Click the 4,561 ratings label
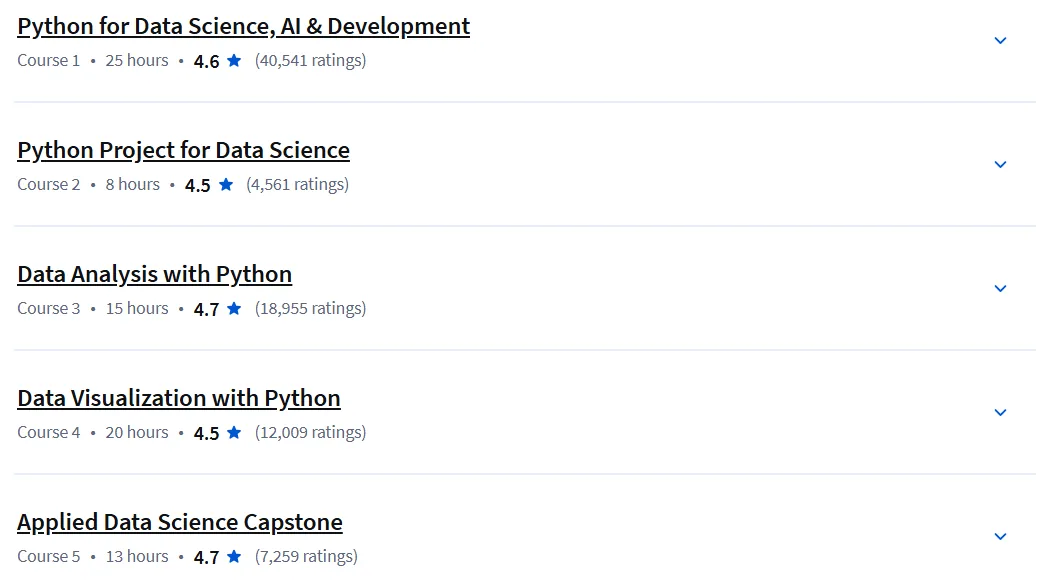 [x=297, y=185]
